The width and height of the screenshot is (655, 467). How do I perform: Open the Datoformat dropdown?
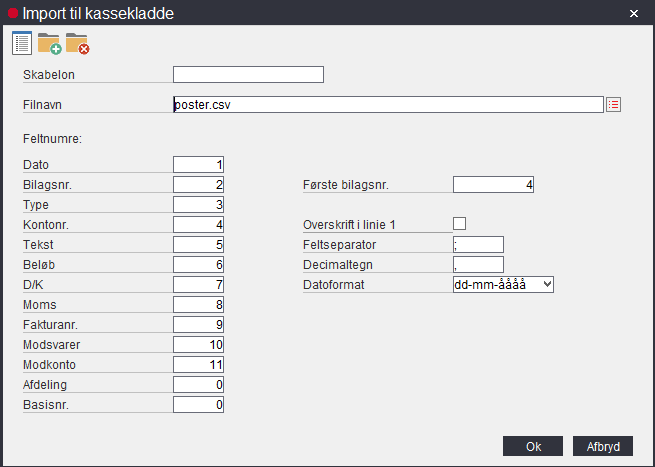[x=503, y=284]
